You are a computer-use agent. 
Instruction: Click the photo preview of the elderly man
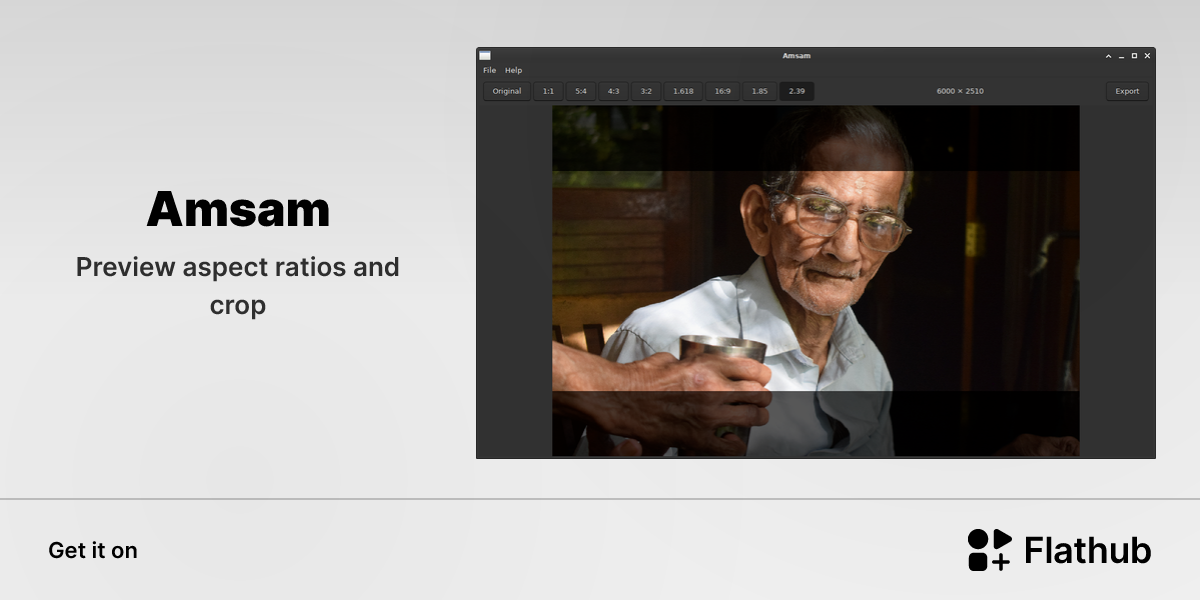(816, 281)
